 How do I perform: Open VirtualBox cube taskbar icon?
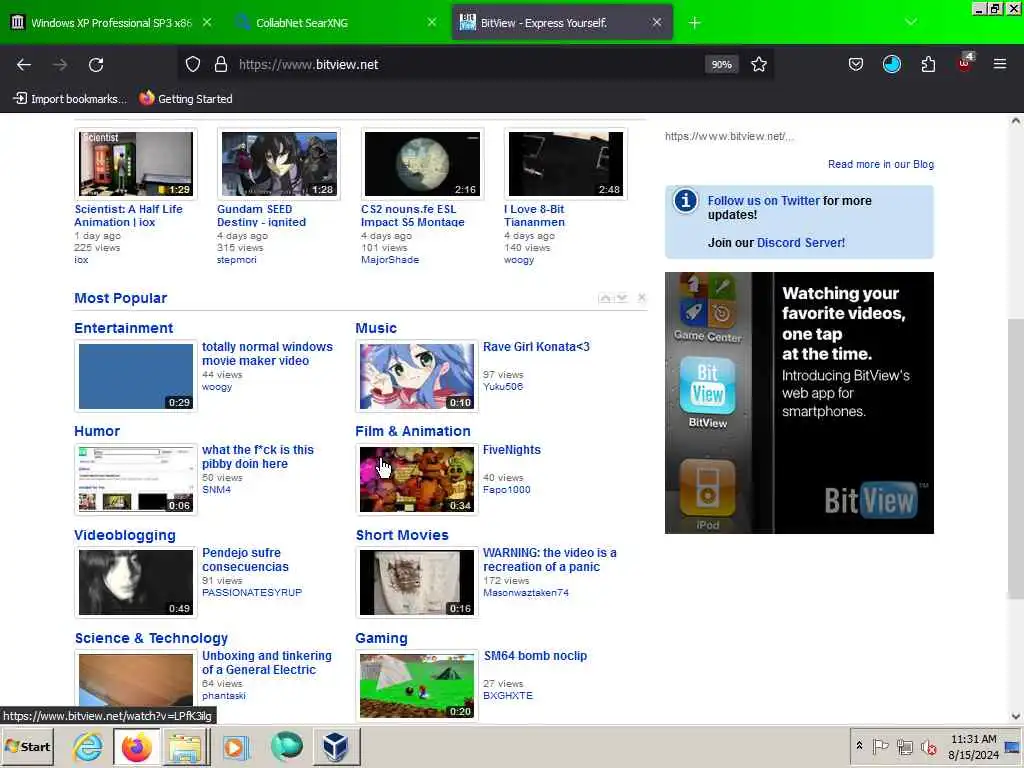335,747
